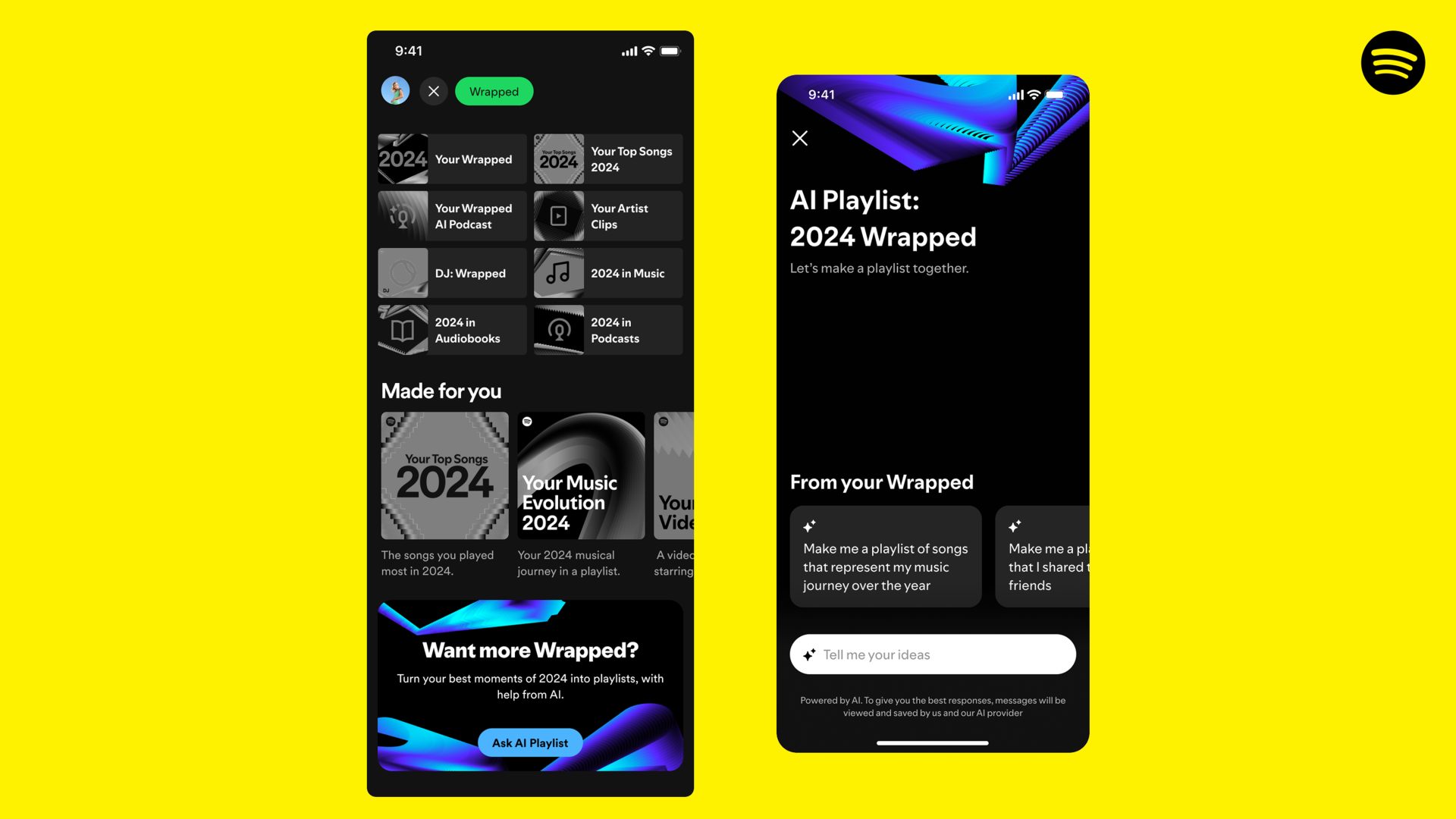Expand From your Wrapped suggestions
Screen dimensions: 1456x819
[x=881, y=481]
